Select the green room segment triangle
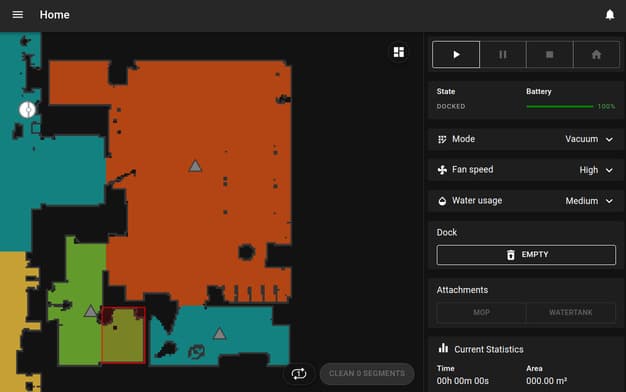The width and height of the screenshot is (626, 392). pos(91,311)
